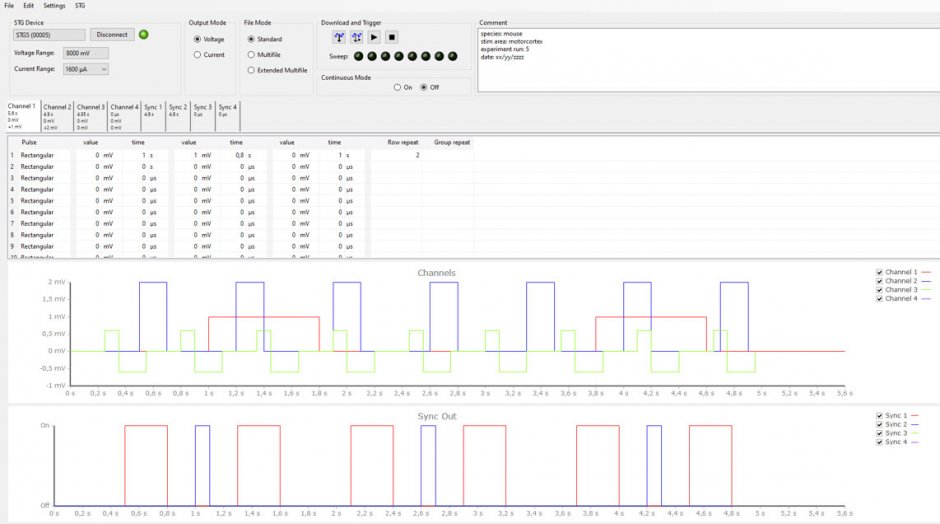Open the Current Range dropdown
The width and height of the screenshot is (940, 524).
point(85,69)
